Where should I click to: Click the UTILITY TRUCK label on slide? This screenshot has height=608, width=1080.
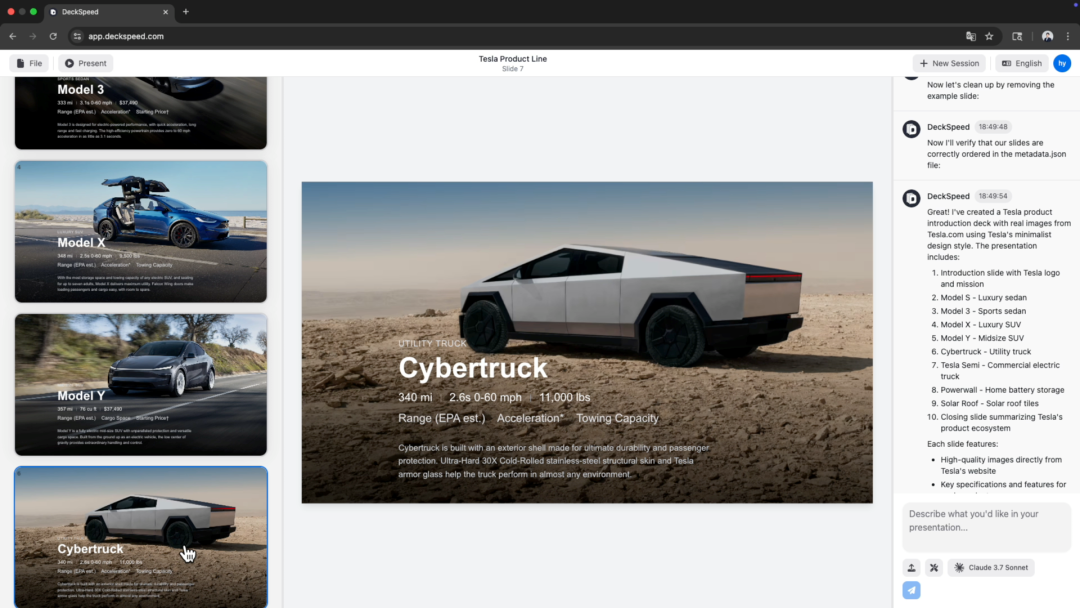[x=432, y=343]
